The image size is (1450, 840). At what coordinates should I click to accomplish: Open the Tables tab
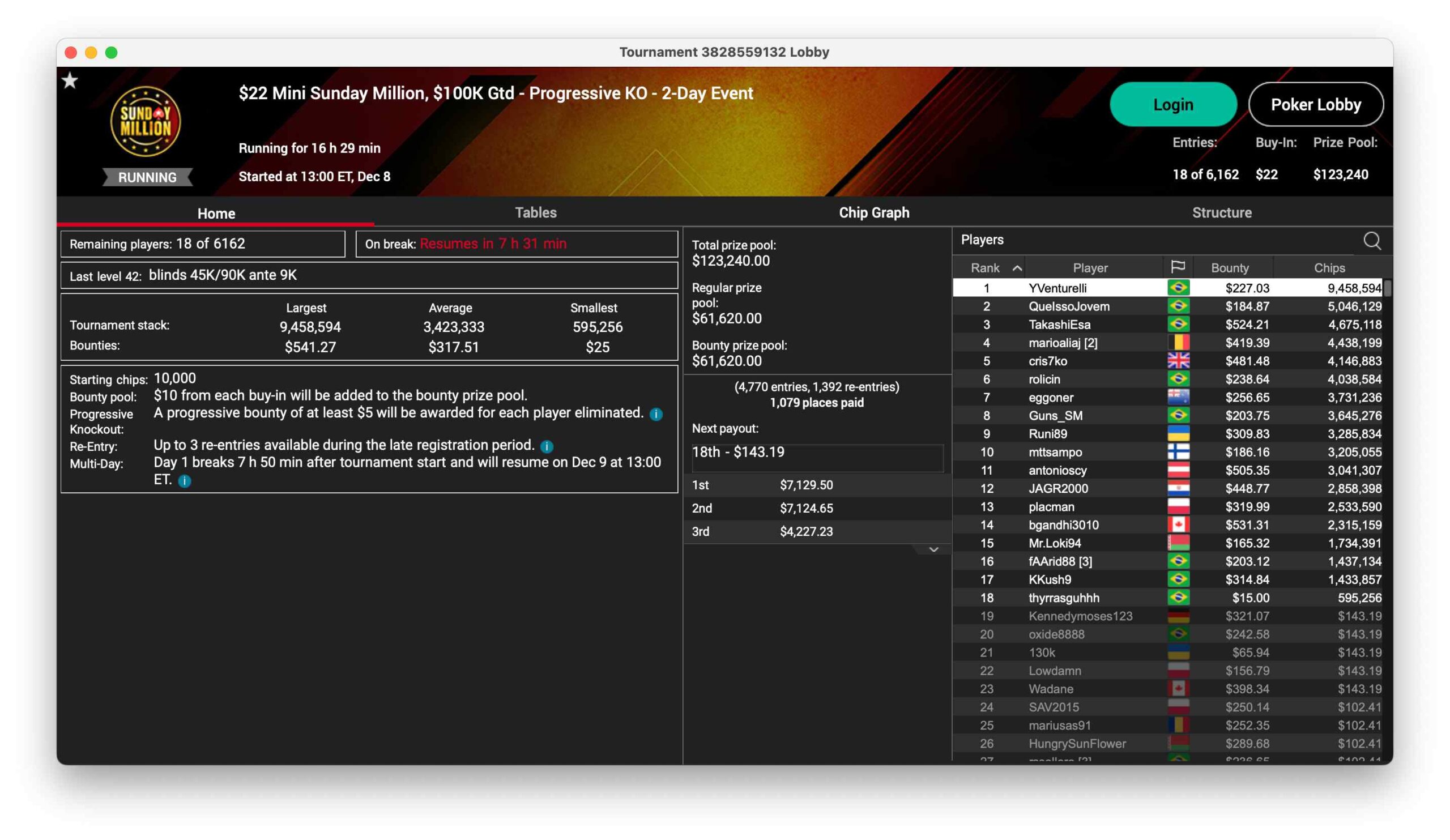(535, 212)
